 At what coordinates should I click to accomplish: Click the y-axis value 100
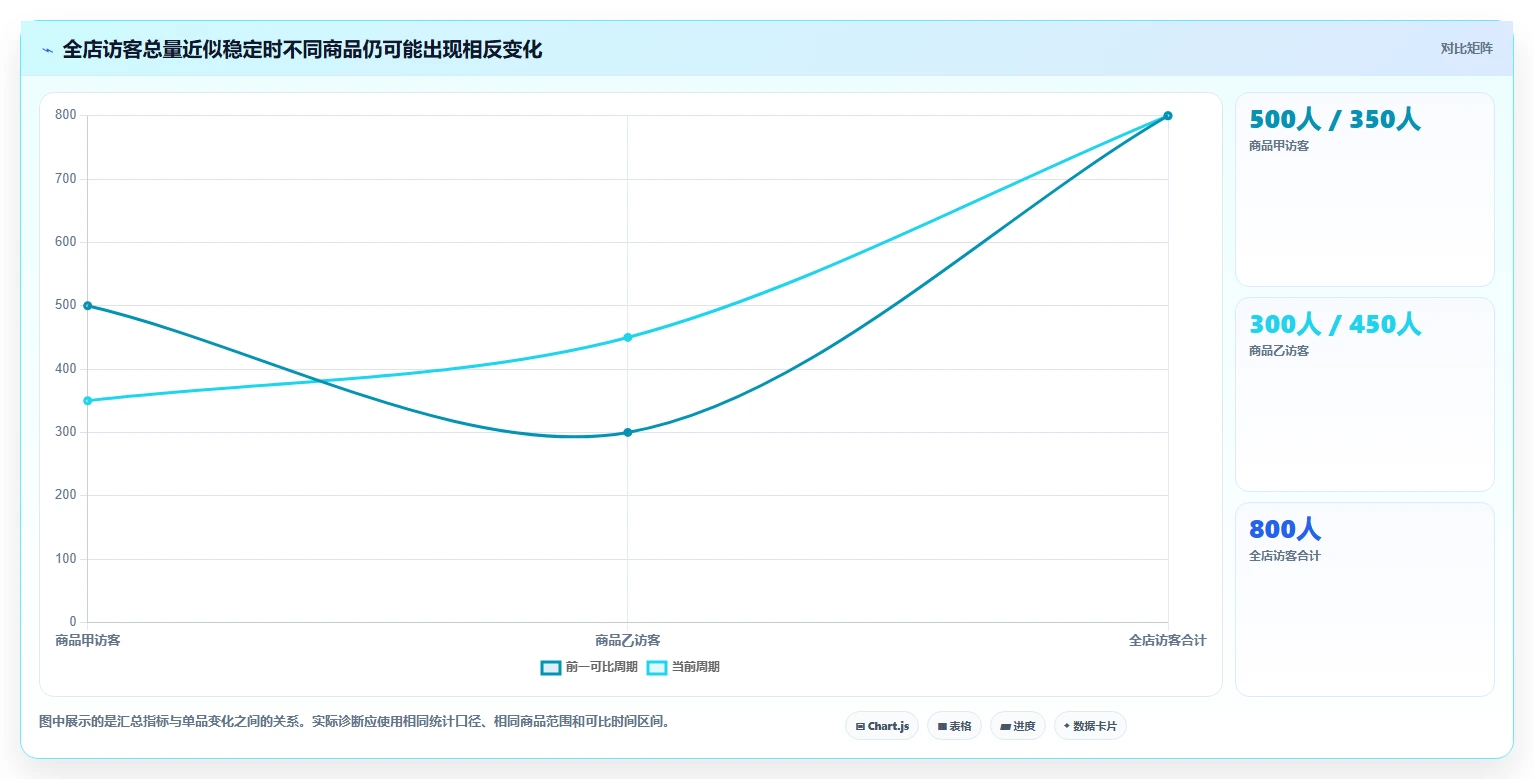coord(66,559)
